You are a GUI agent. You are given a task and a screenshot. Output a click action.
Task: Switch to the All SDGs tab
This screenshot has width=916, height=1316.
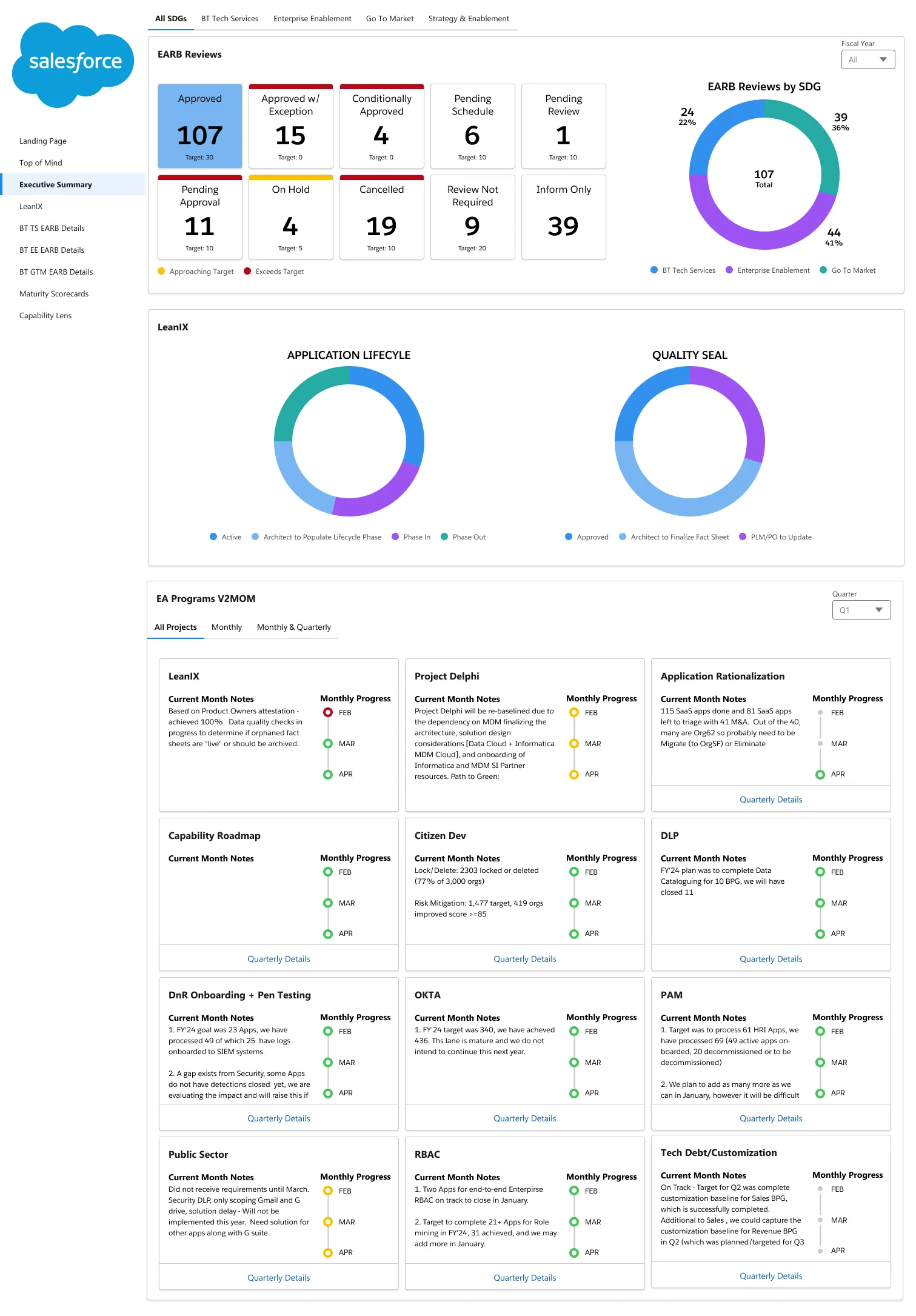click(x=171, y=19)
